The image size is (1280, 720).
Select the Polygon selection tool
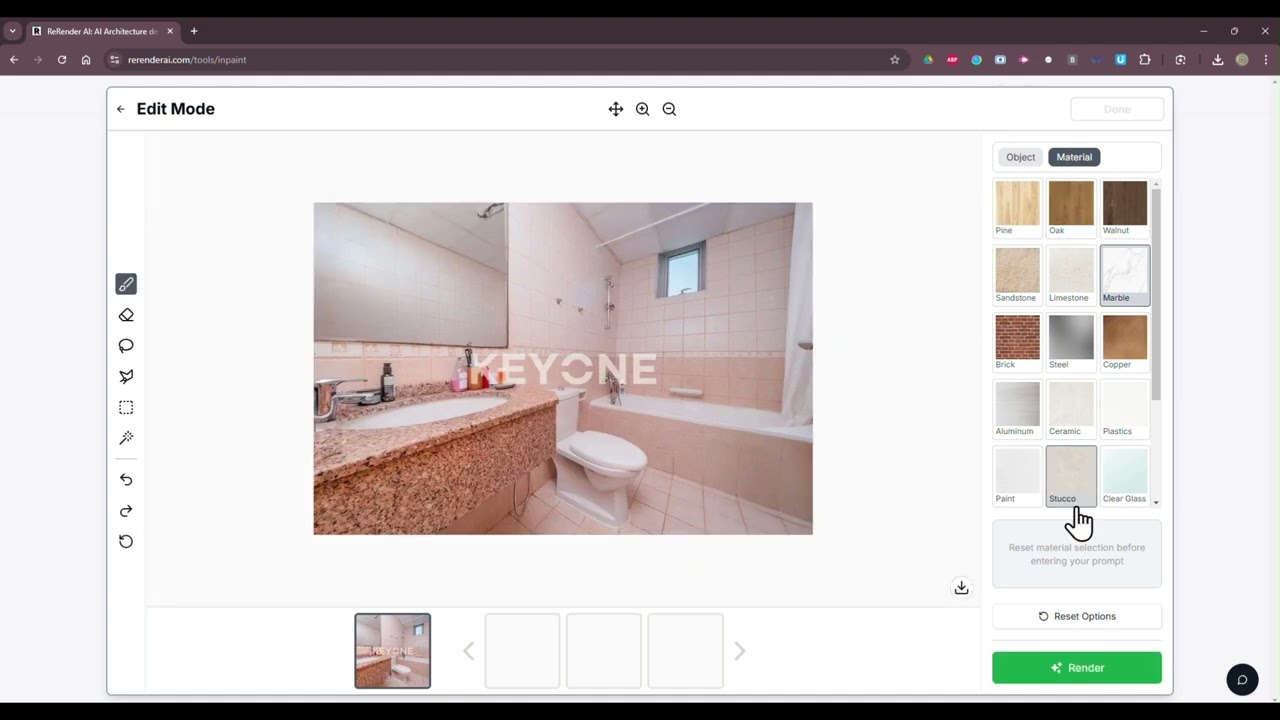click(x=126, y=376)
